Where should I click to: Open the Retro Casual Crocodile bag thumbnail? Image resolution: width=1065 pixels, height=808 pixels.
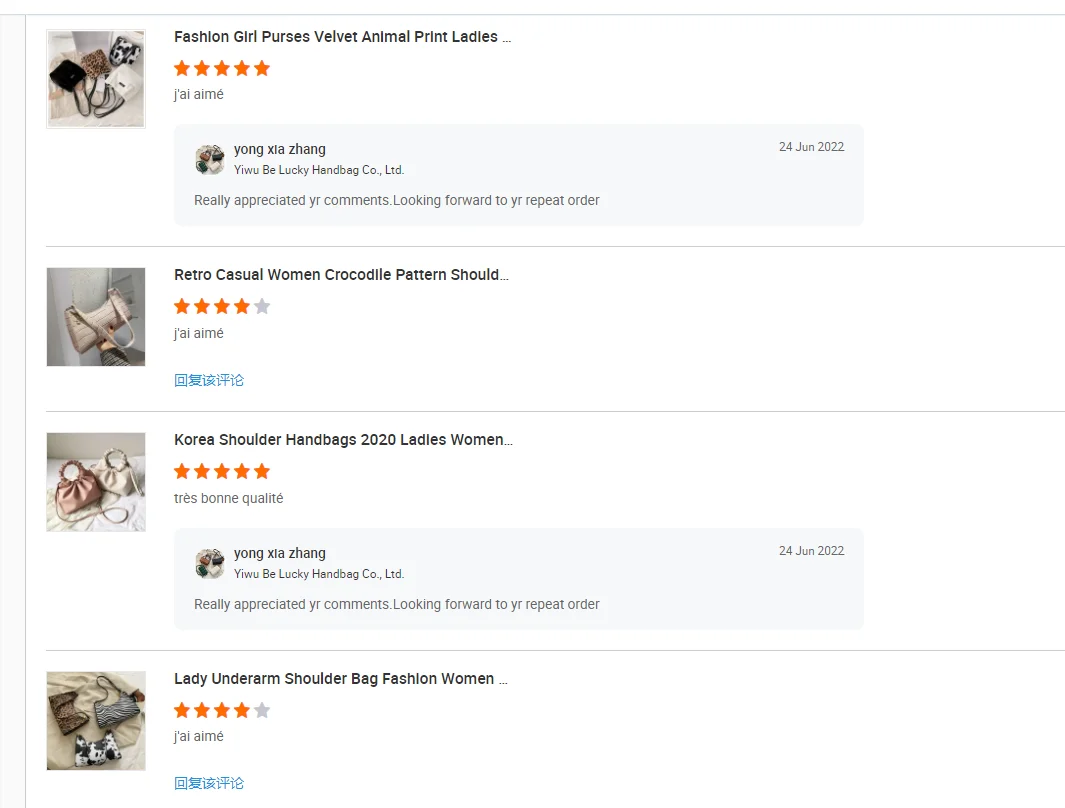(x=96, y=317)
